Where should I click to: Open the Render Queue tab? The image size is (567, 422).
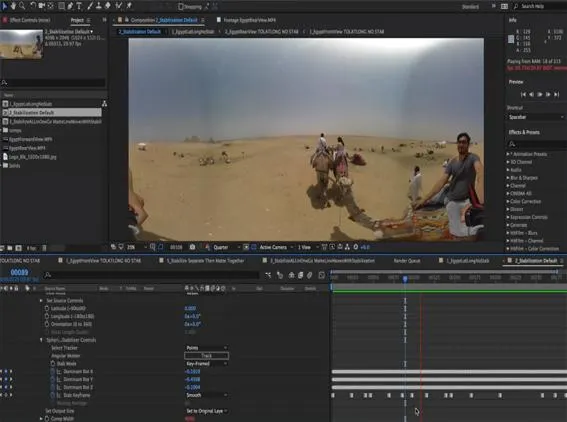point(407,261)
